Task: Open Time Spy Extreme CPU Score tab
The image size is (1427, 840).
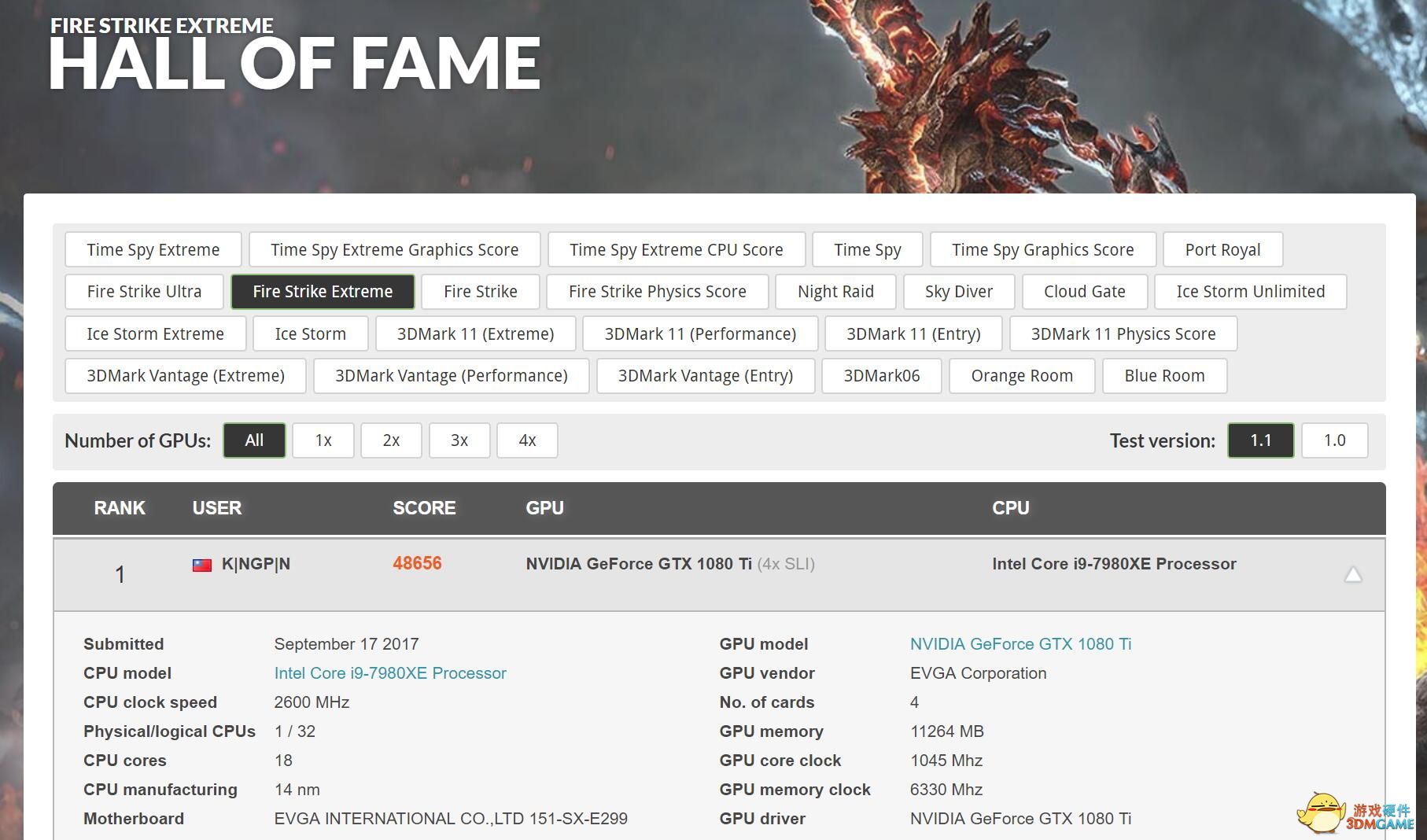Action: 677,249
